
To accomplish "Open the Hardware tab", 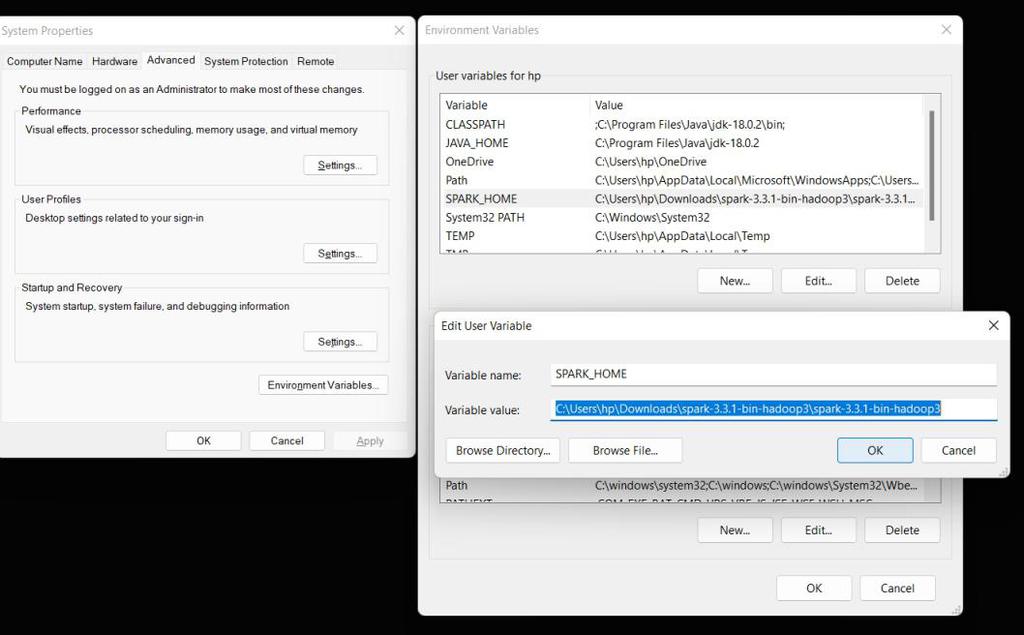I will [114, 61].
